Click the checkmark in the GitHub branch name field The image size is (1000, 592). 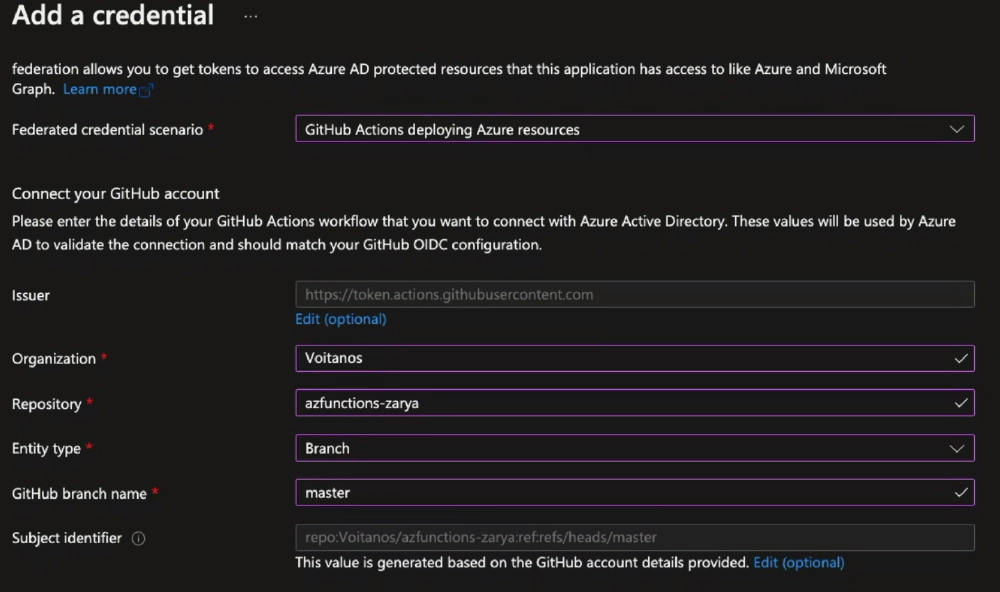pyautogui.click(x=961, y=493)
